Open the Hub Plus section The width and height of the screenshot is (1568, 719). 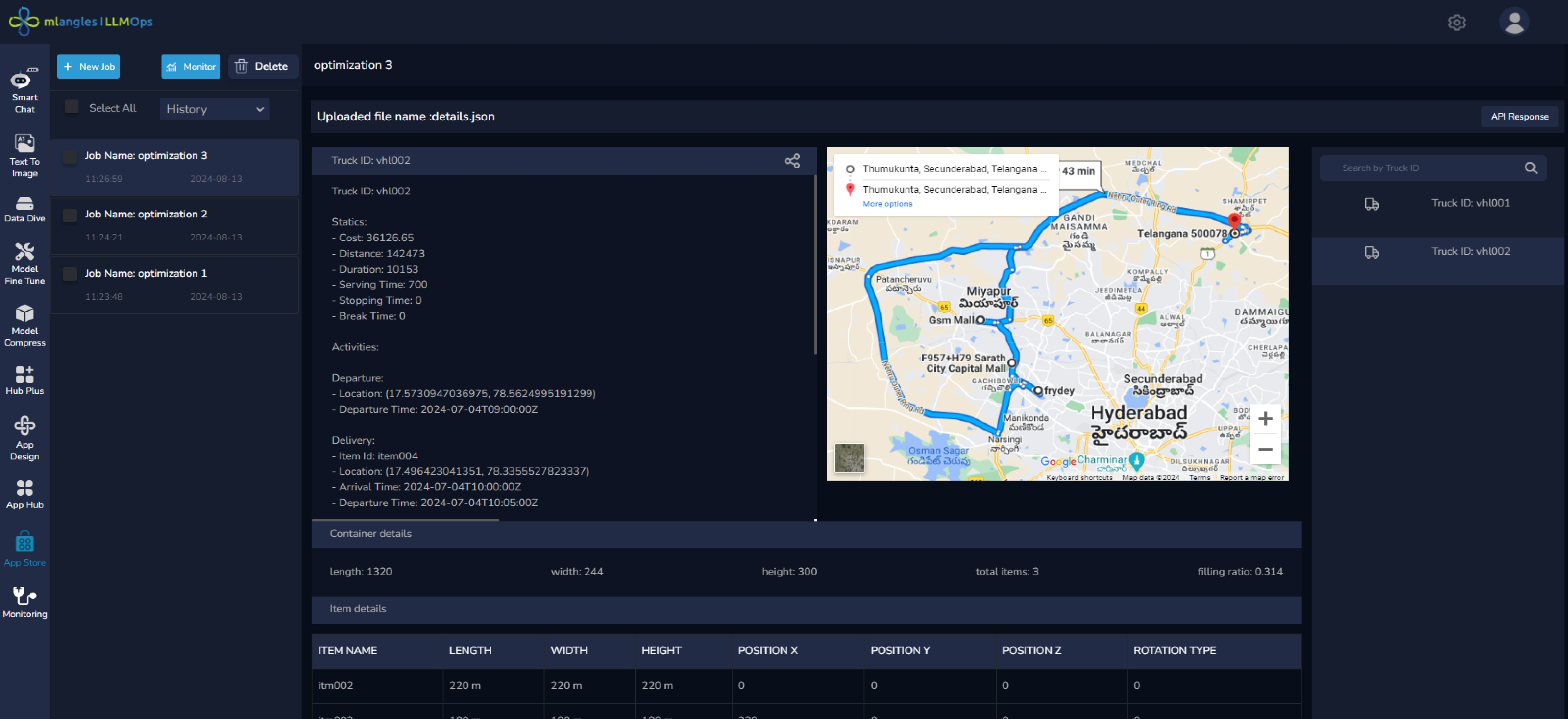pyautogui.click(x=24, y=380)
